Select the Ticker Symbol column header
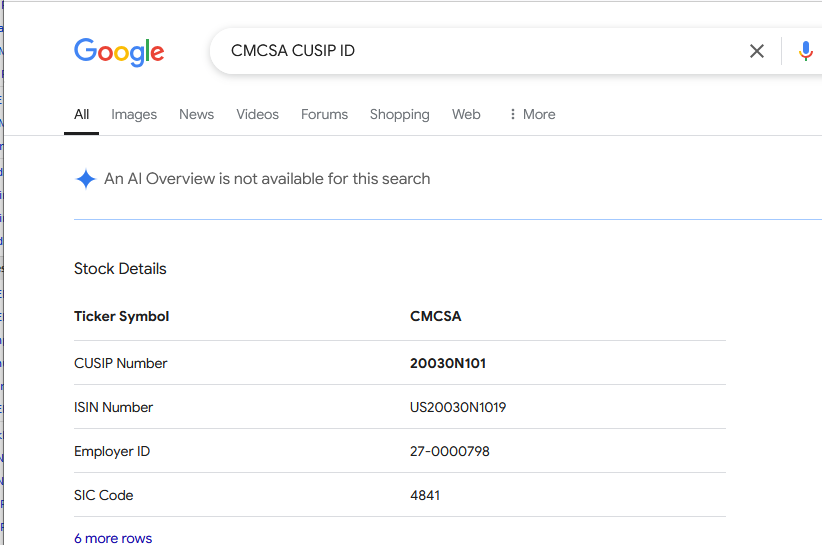The height and width of the screenshot is (545, 822). 121,317
